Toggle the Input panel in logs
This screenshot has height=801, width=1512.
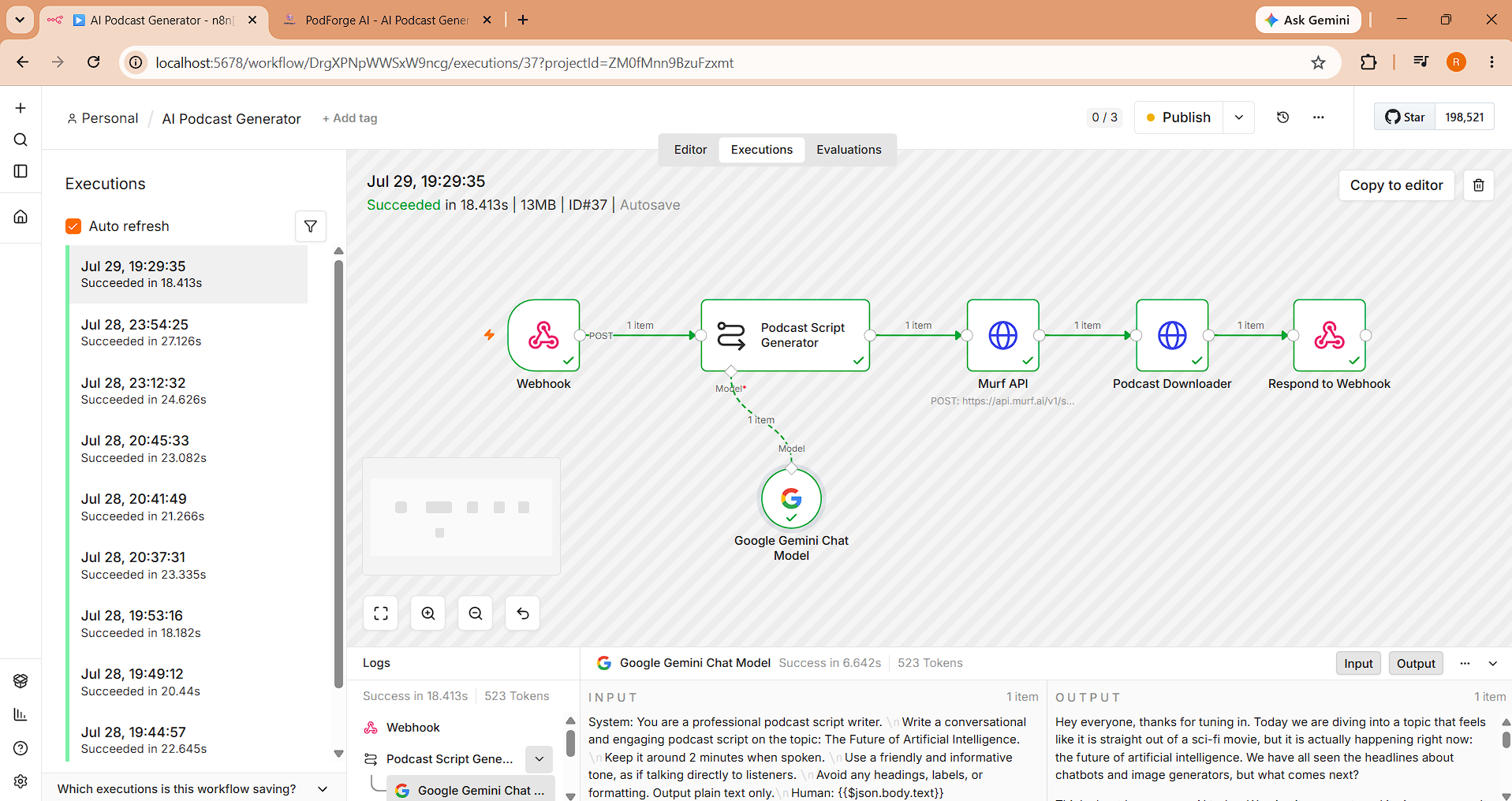pyautogui.click(x=1358, y=664)
